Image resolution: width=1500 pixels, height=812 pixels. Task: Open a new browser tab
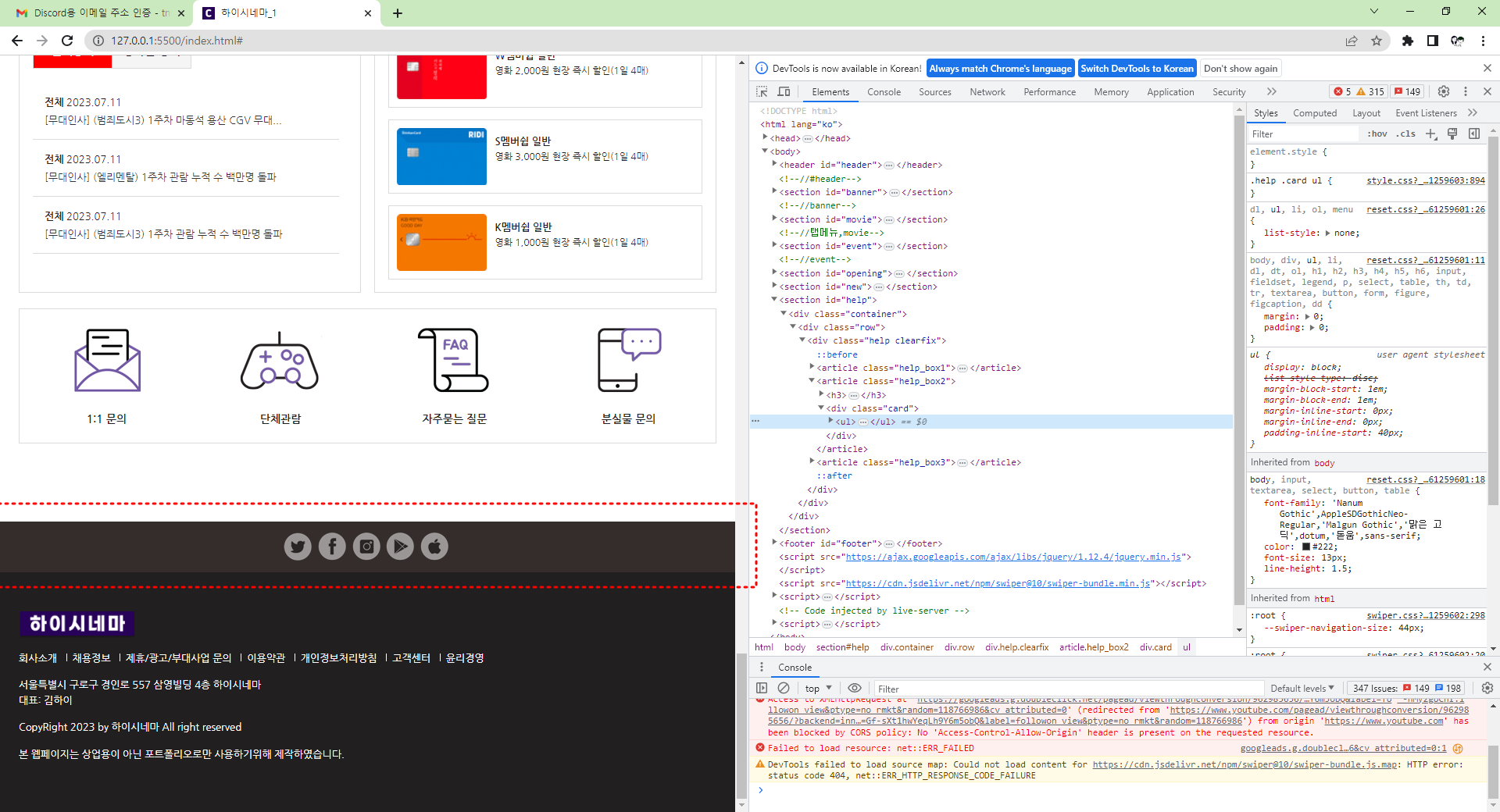point(398,13)
